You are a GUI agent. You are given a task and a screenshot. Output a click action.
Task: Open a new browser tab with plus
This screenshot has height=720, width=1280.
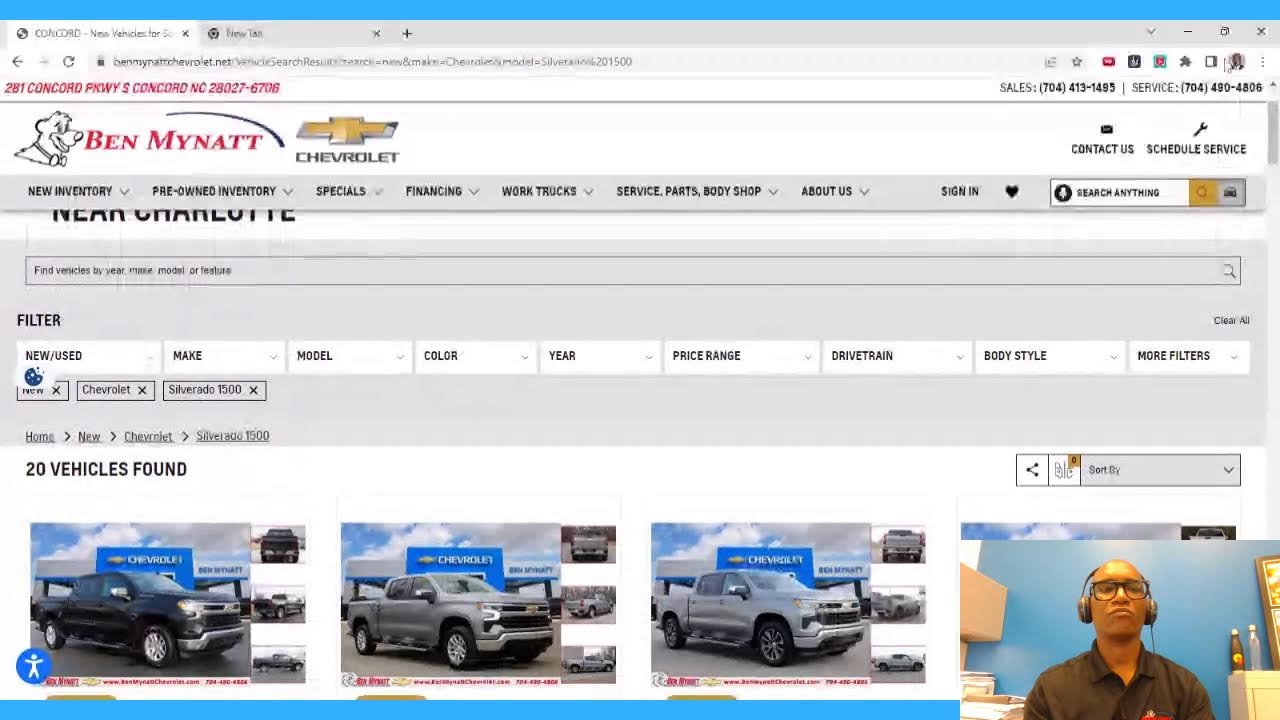point(407,33)
